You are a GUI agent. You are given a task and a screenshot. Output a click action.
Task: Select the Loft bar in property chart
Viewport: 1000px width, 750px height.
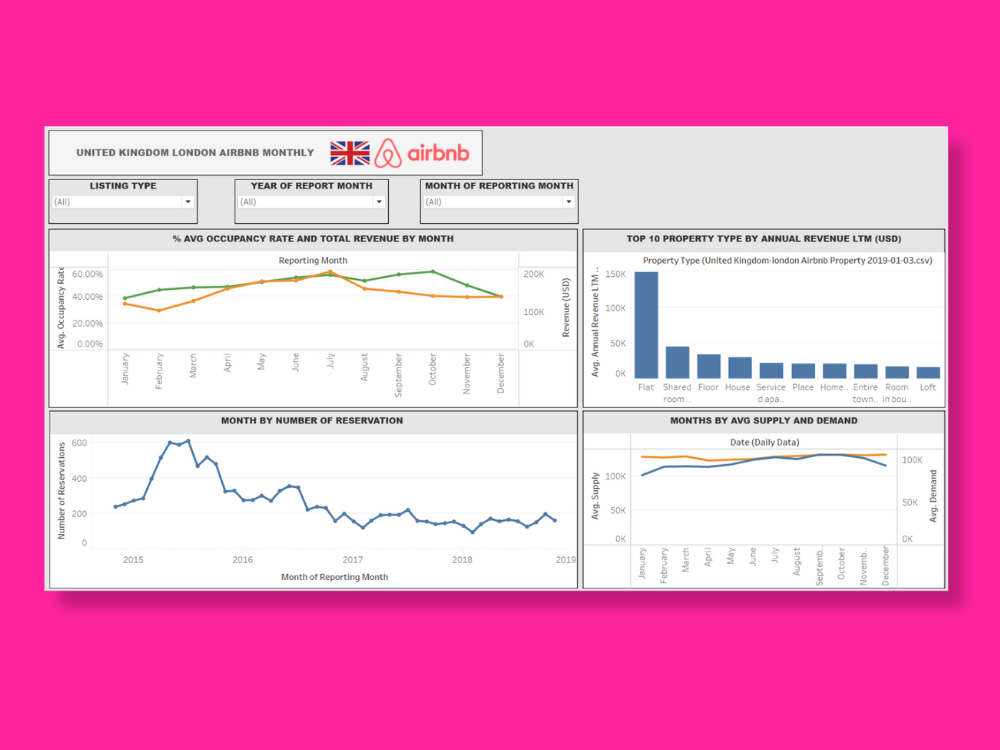click(x=928, y=372)
